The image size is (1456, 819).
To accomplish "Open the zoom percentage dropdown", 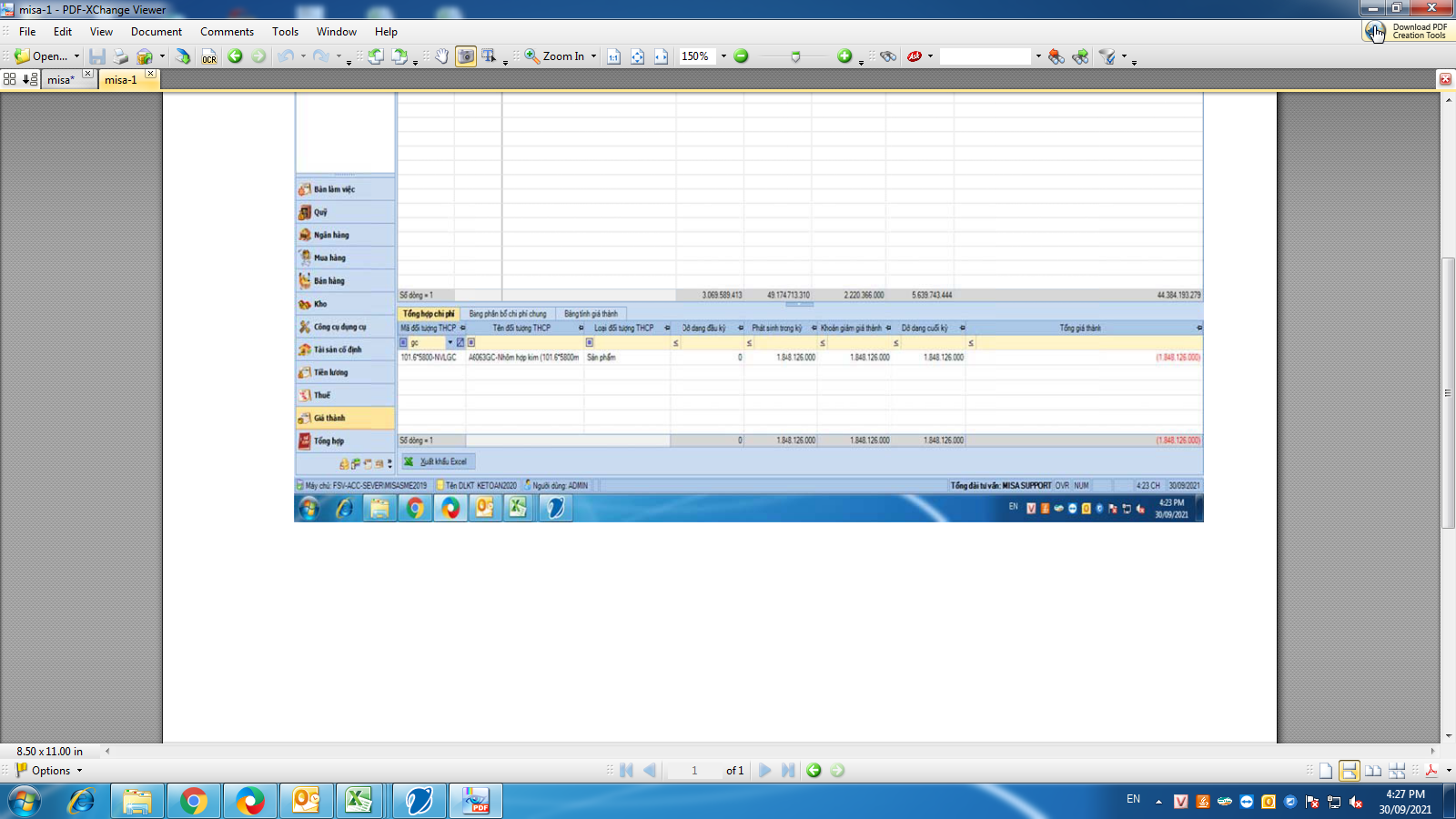I will (x=724, y=56).
